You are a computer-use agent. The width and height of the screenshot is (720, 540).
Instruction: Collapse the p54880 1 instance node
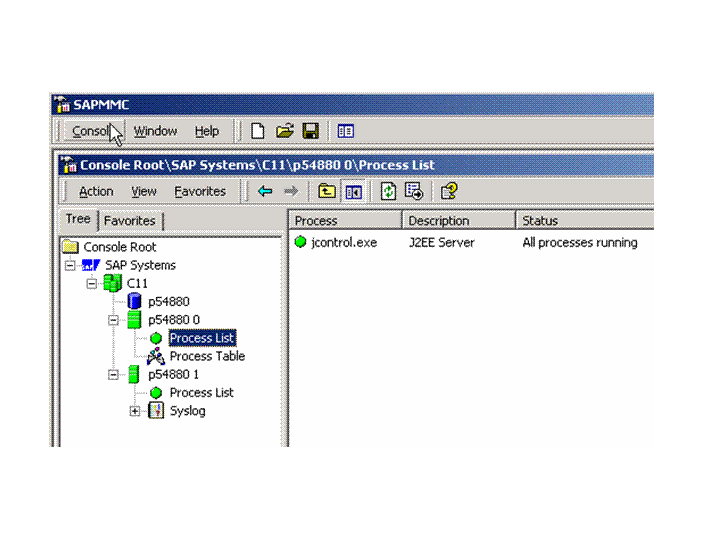113,375
